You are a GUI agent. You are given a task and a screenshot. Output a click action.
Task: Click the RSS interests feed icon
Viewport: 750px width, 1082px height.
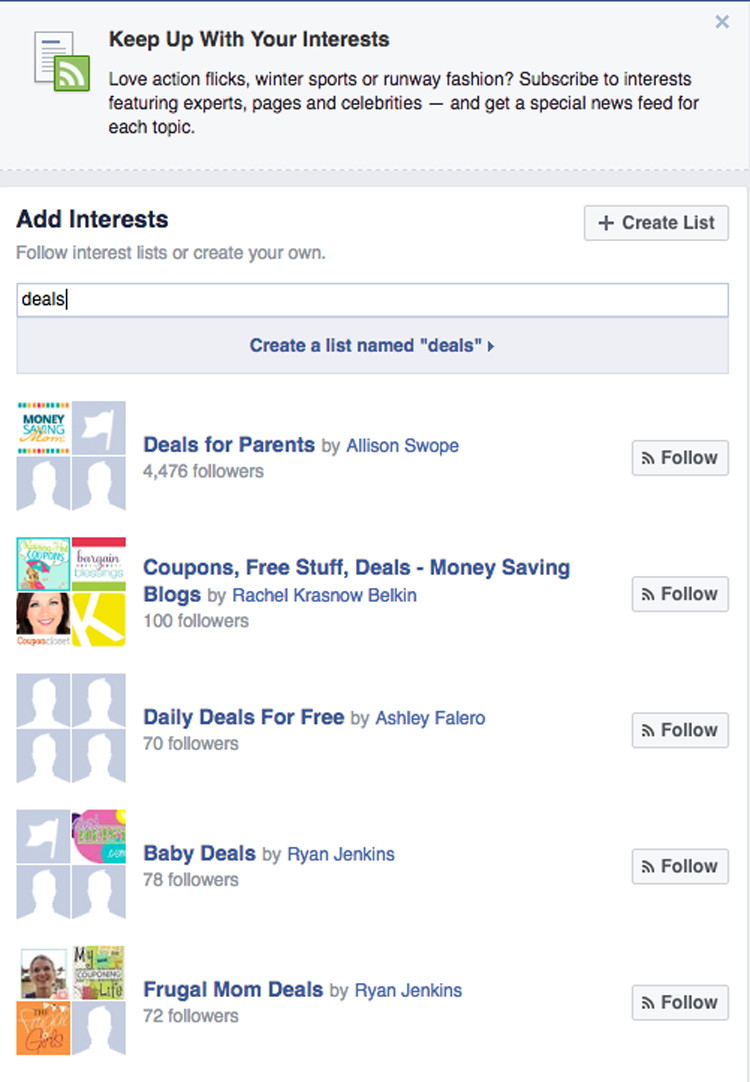[x=62, y=61]
